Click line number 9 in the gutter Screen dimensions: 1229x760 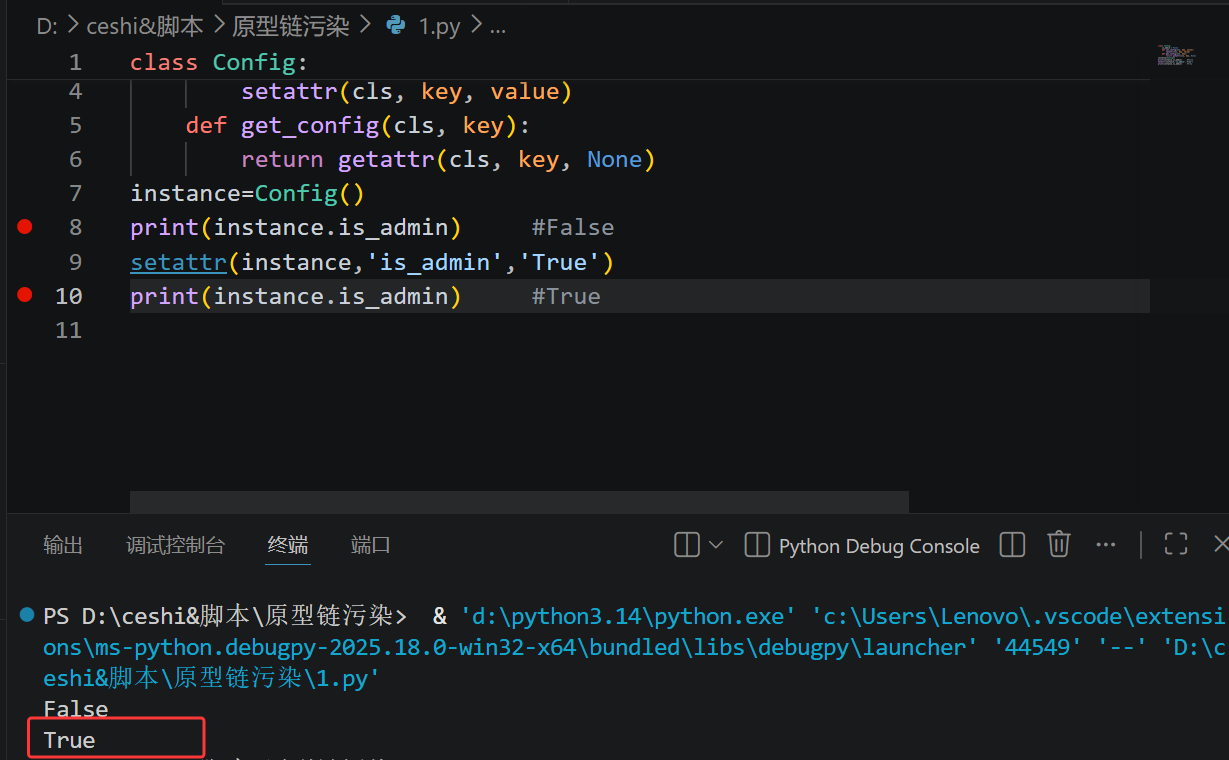(x=76, y=262)
